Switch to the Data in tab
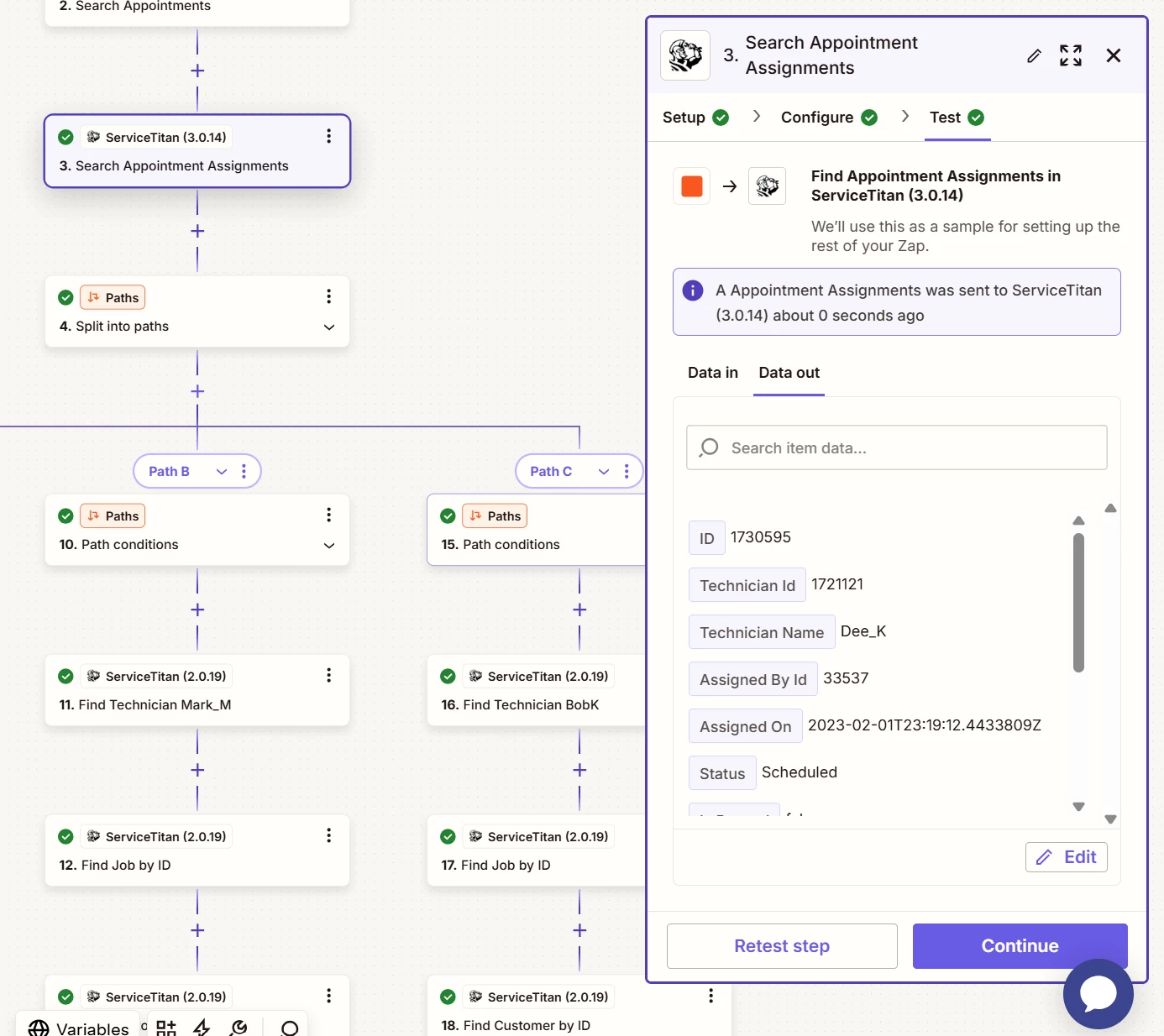This screenshot has height=1036, width=1164. point(713,373)
